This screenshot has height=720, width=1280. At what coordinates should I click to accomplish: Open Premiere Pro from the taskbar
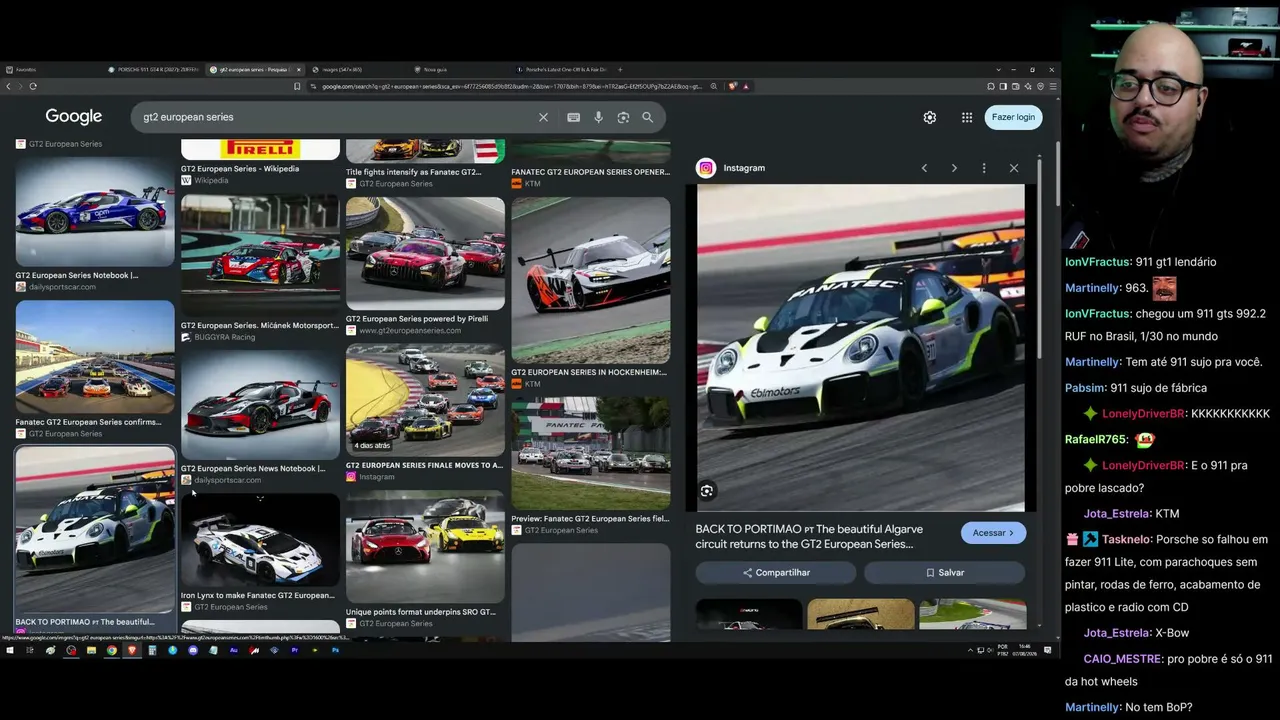pos(295,650)
